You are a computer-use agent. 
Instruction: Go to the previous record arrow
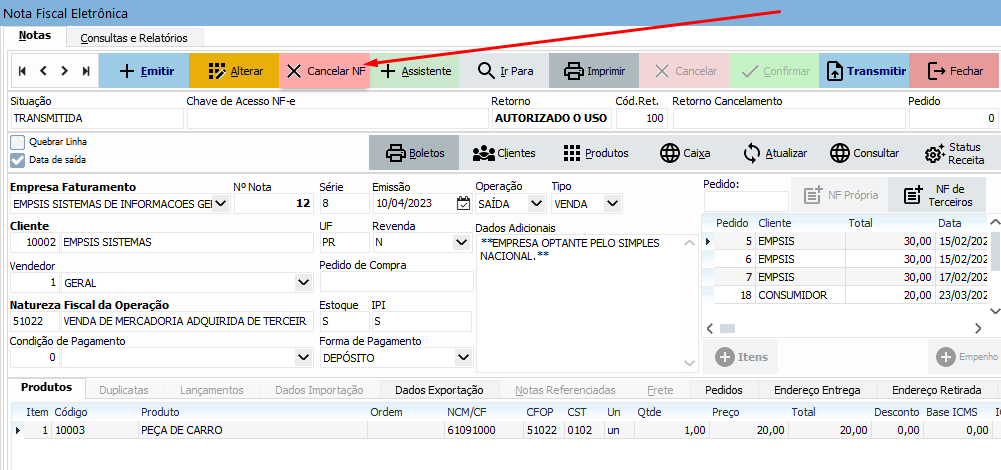pyautogui.click(x=43, y=71)
